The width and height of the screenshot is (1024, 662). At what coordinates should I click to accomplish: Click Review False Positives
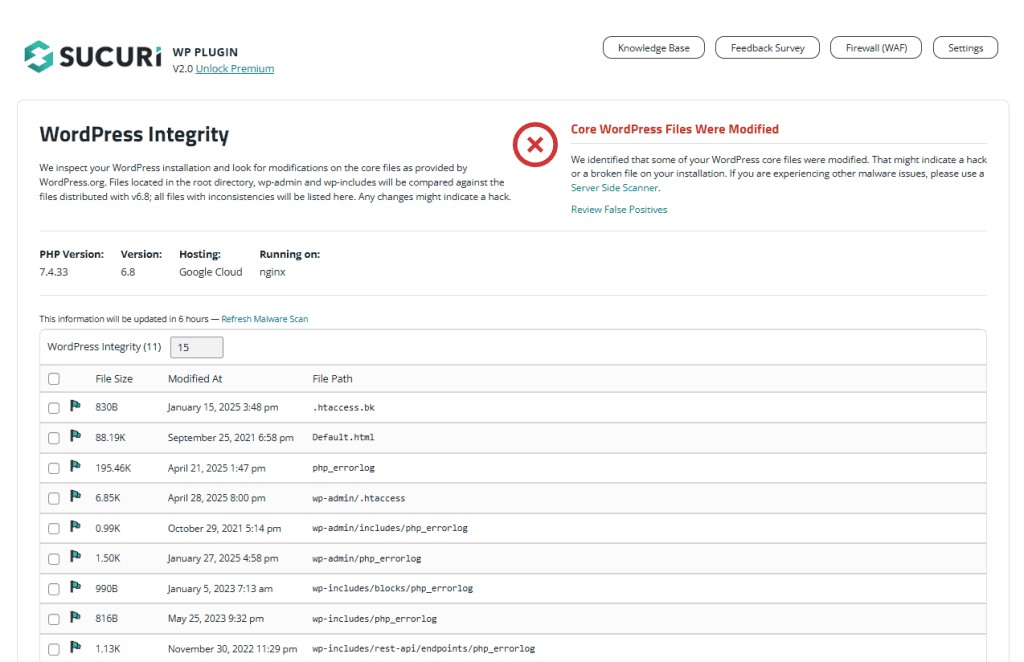click(x=619, y=210)
